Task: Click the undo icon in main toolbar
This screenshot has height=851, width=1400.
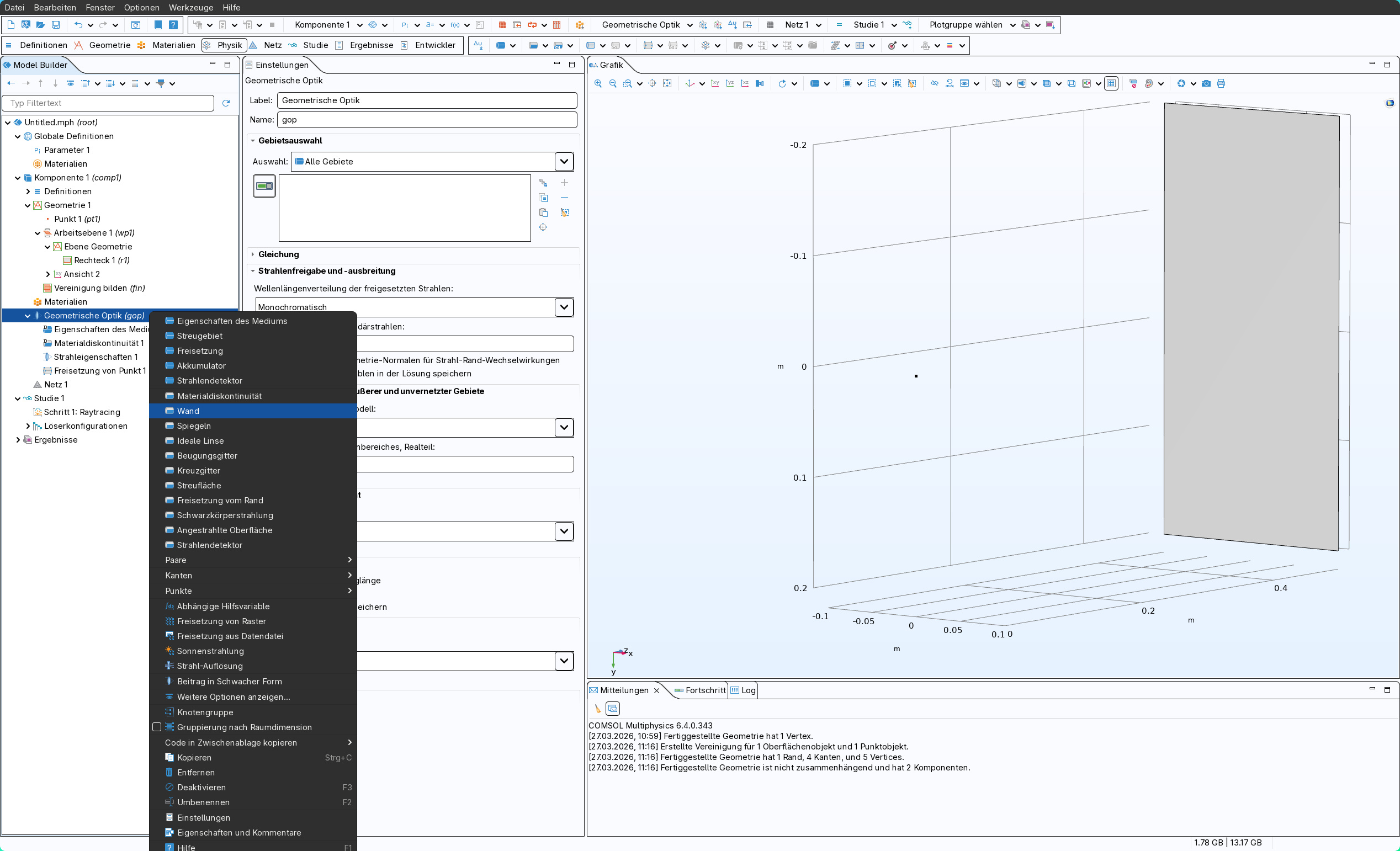Action: point(78,25)
